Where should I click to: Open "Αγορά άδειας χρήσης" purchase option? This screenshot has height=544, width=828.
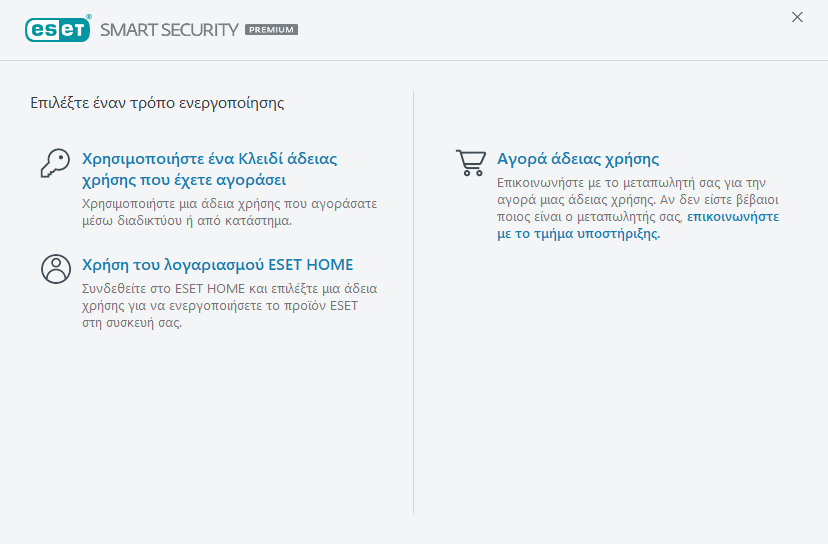point(578,159)
